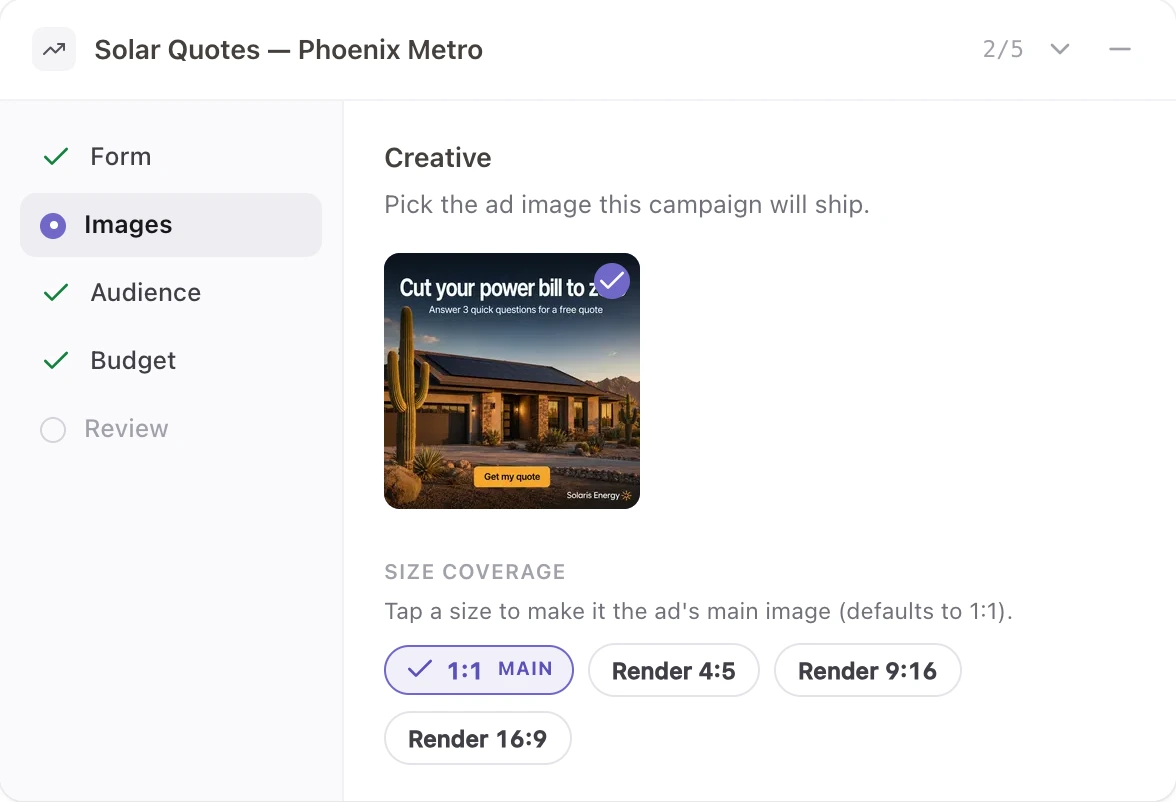Click the checkmark inside the 1:1 chip

(x=420, y=668)
